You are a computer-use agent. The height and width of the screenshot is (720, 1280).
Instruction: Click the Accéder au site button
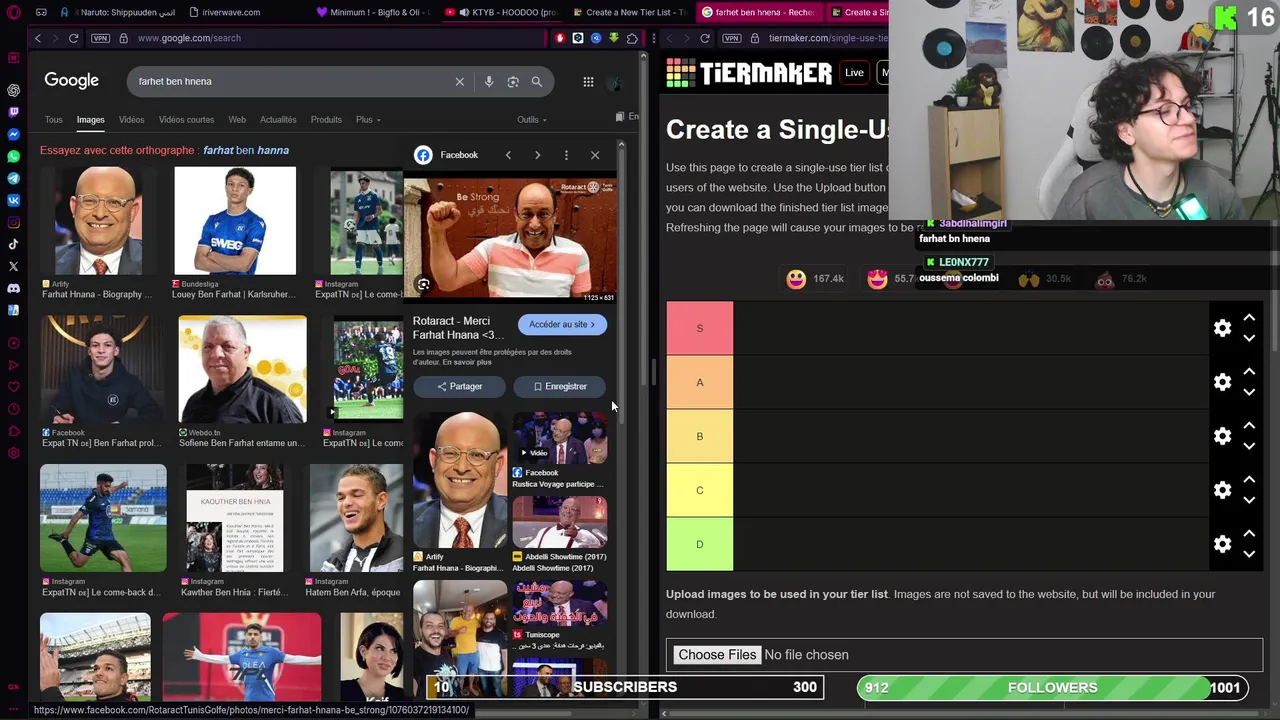coord(562,324)
